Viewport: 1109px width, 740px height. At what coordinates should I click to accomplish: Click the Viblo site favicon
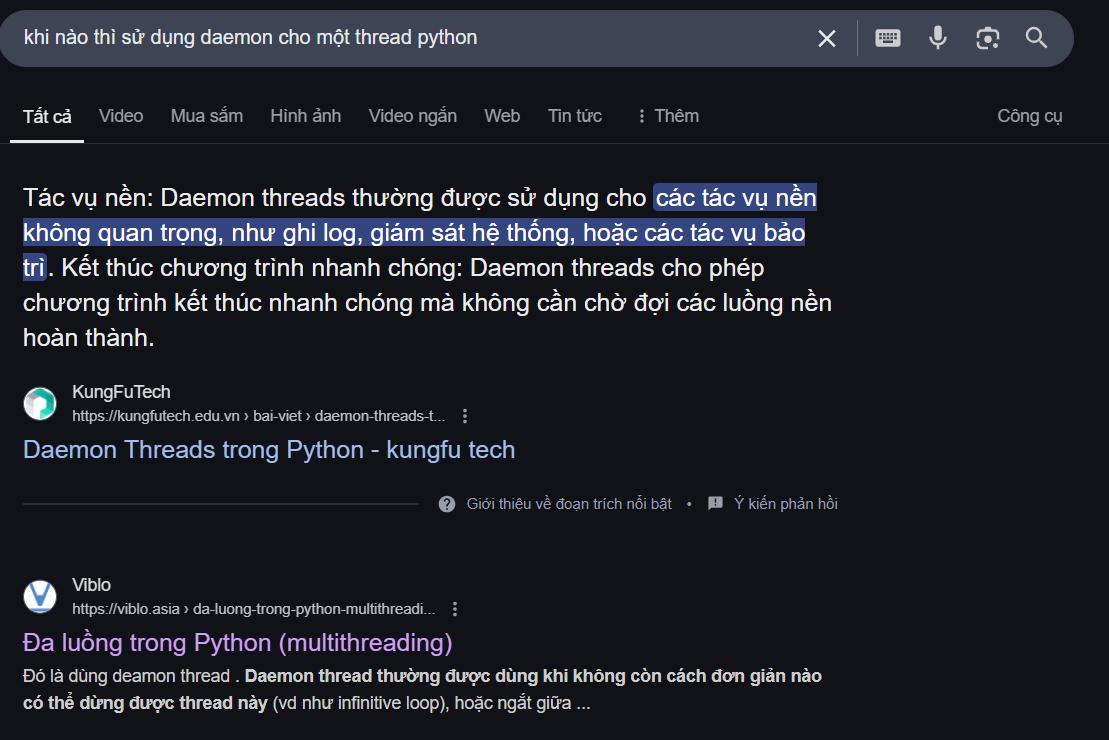(x=40, y=597)
